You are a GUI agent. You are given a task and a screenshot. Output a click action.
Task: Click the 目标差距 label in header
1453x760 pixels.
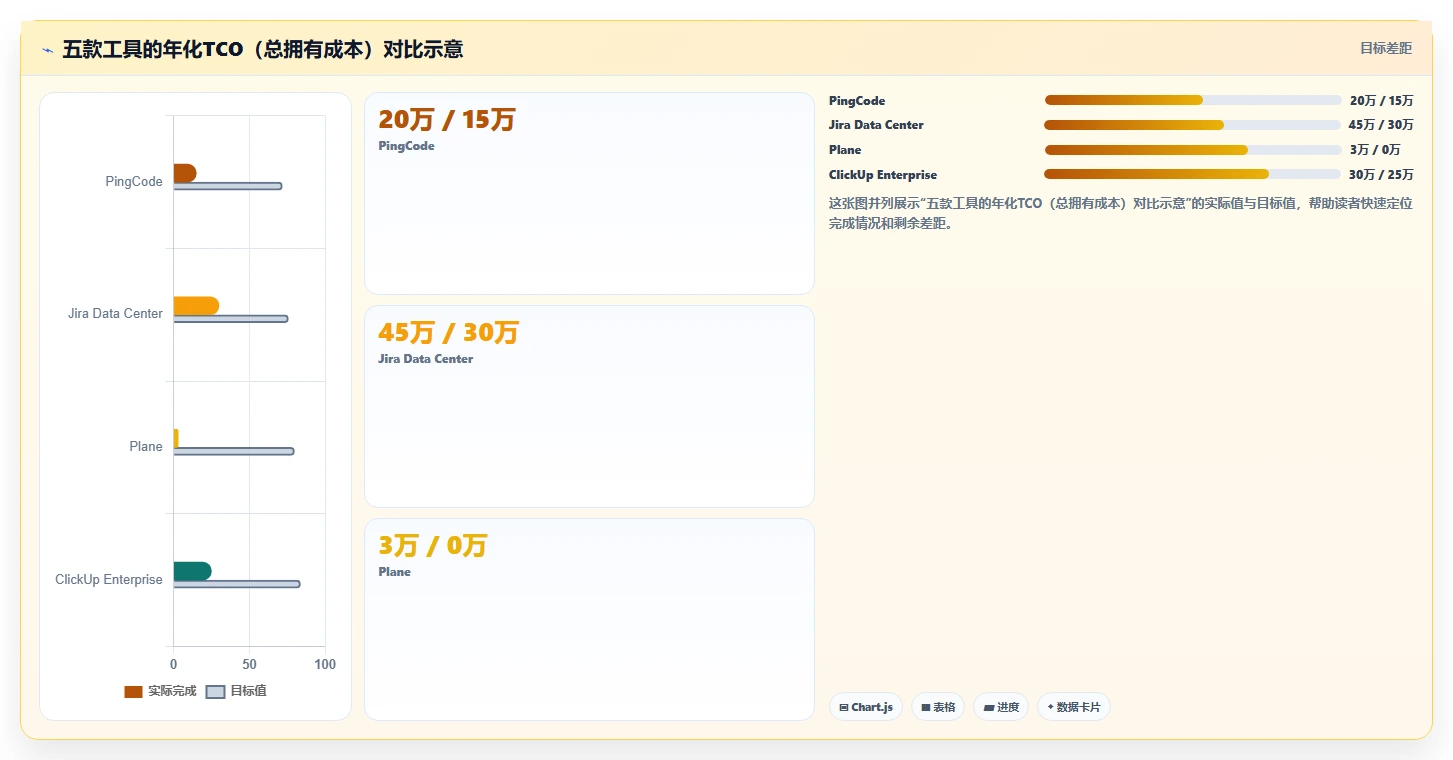tap(1385, 48)
